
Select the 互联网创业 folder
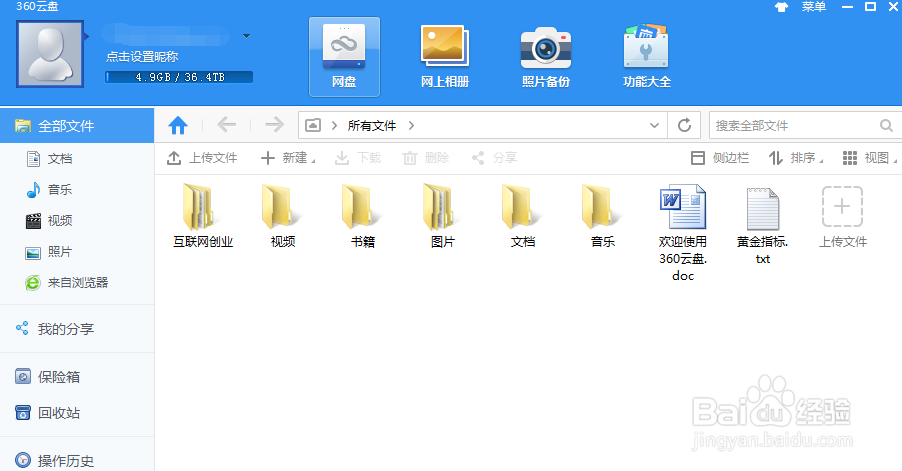(203, 216)
